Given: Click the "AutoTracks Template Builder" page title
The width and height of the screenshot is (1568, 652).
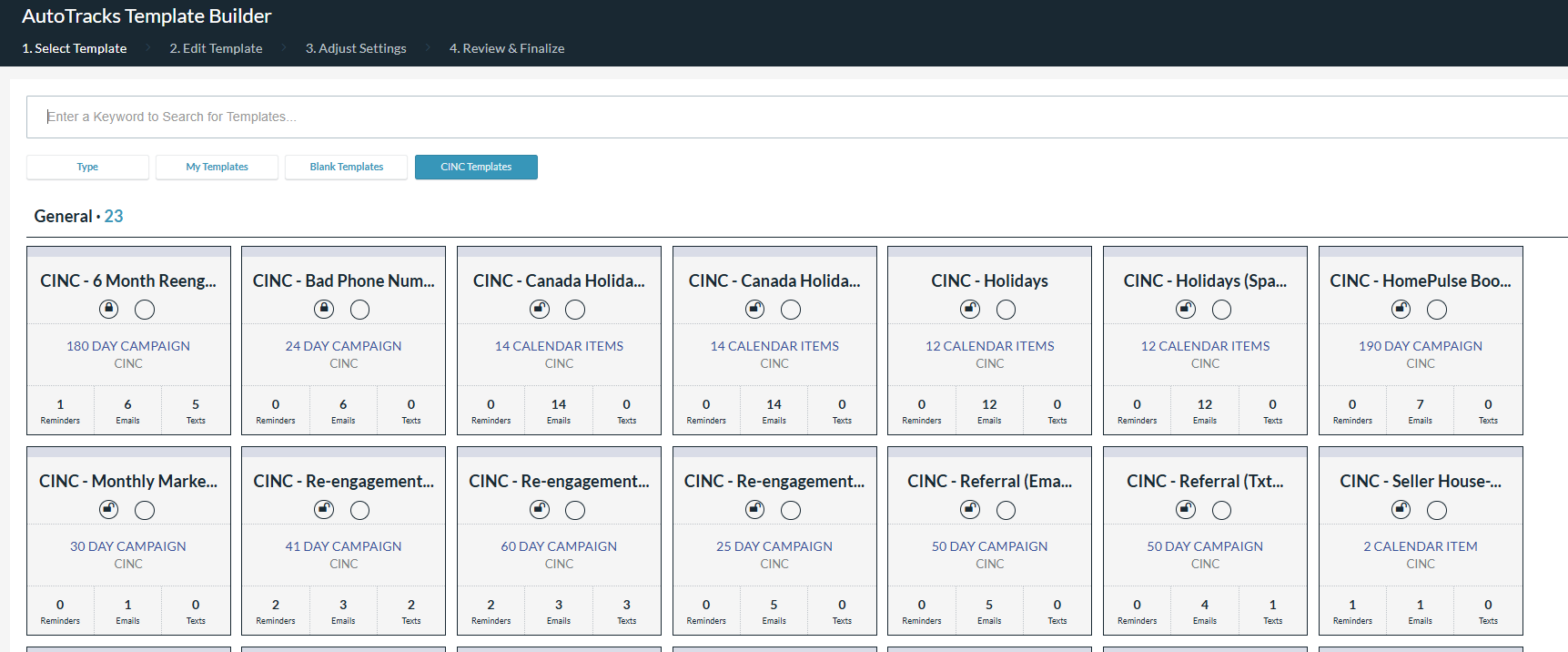Looking at the screenshot, I should 147,16.
